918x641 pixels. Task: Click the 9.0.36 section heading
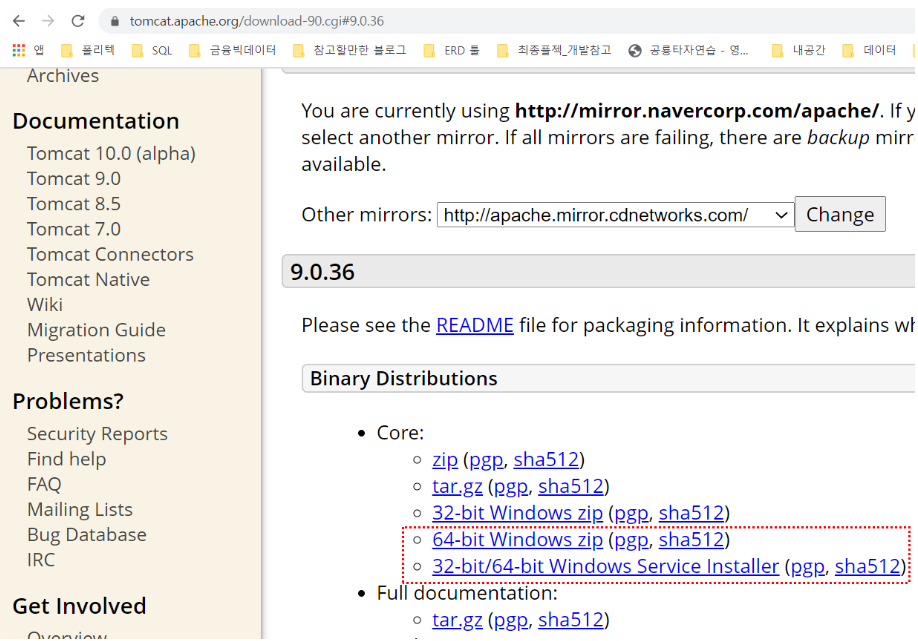click(323, 272)
